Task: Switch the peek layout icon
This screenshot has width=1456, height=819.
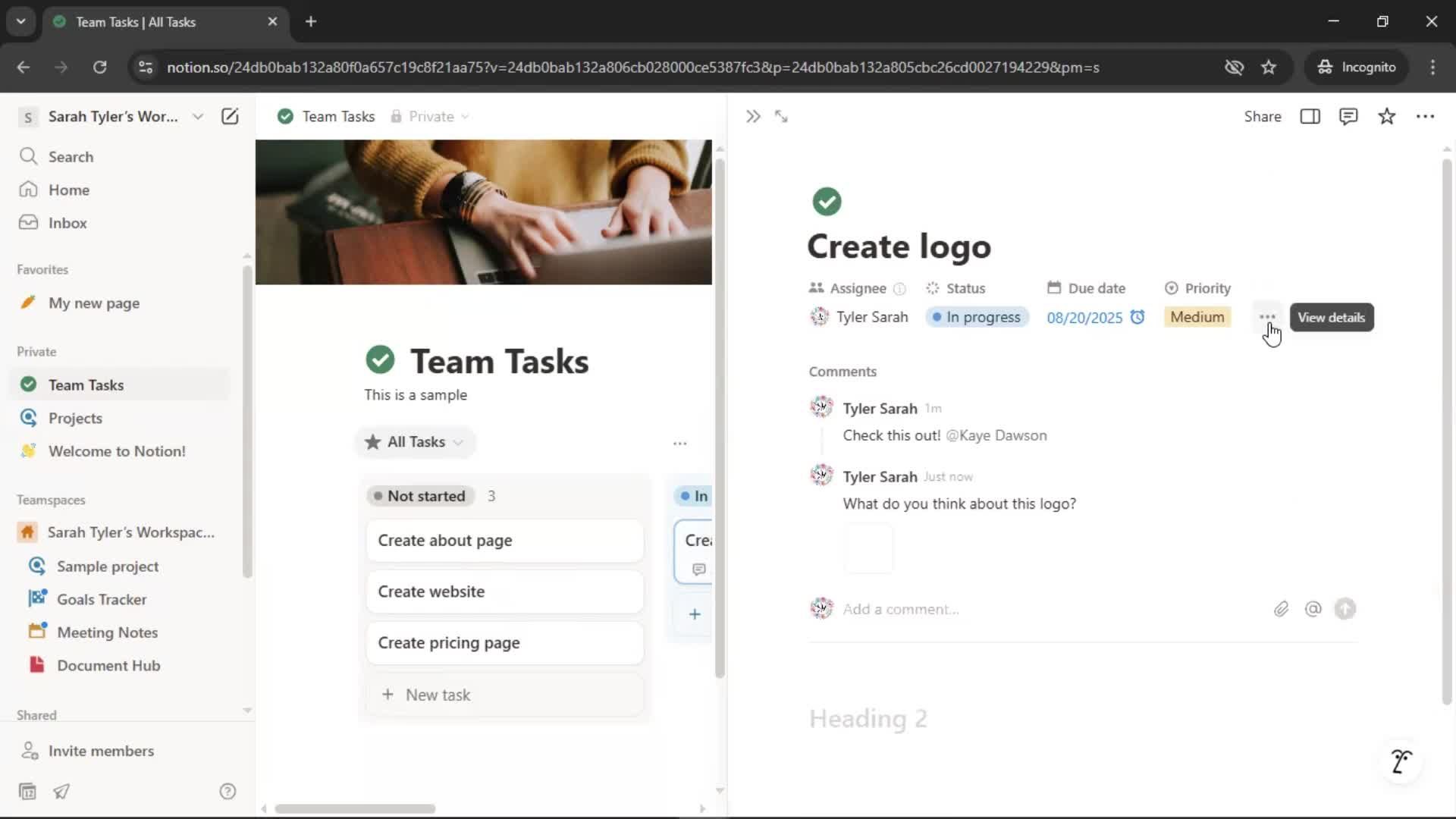Action: click(1310, 116)
